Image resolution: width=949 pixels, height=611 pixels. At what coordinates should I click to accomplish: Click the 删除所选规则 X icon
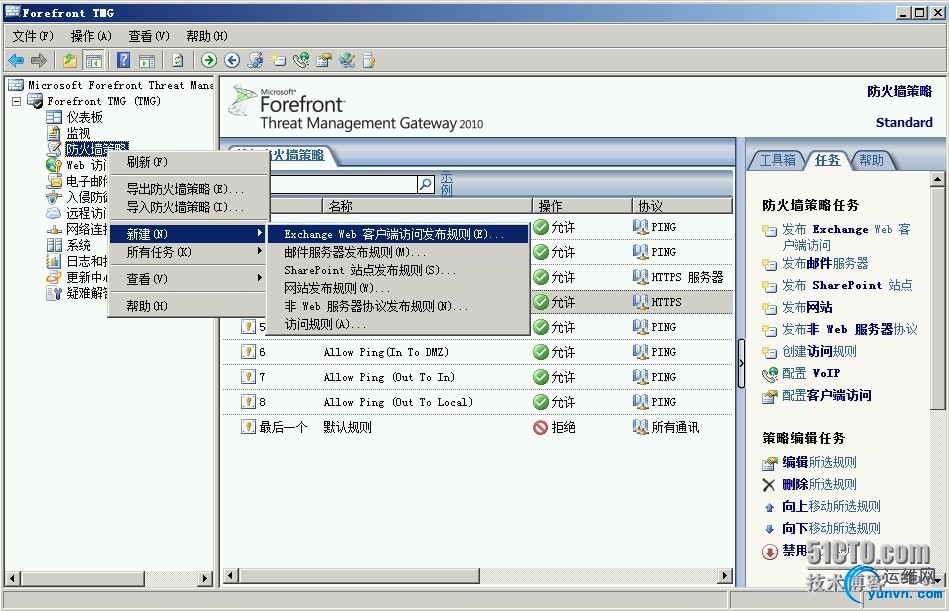[x=769, y=485]
